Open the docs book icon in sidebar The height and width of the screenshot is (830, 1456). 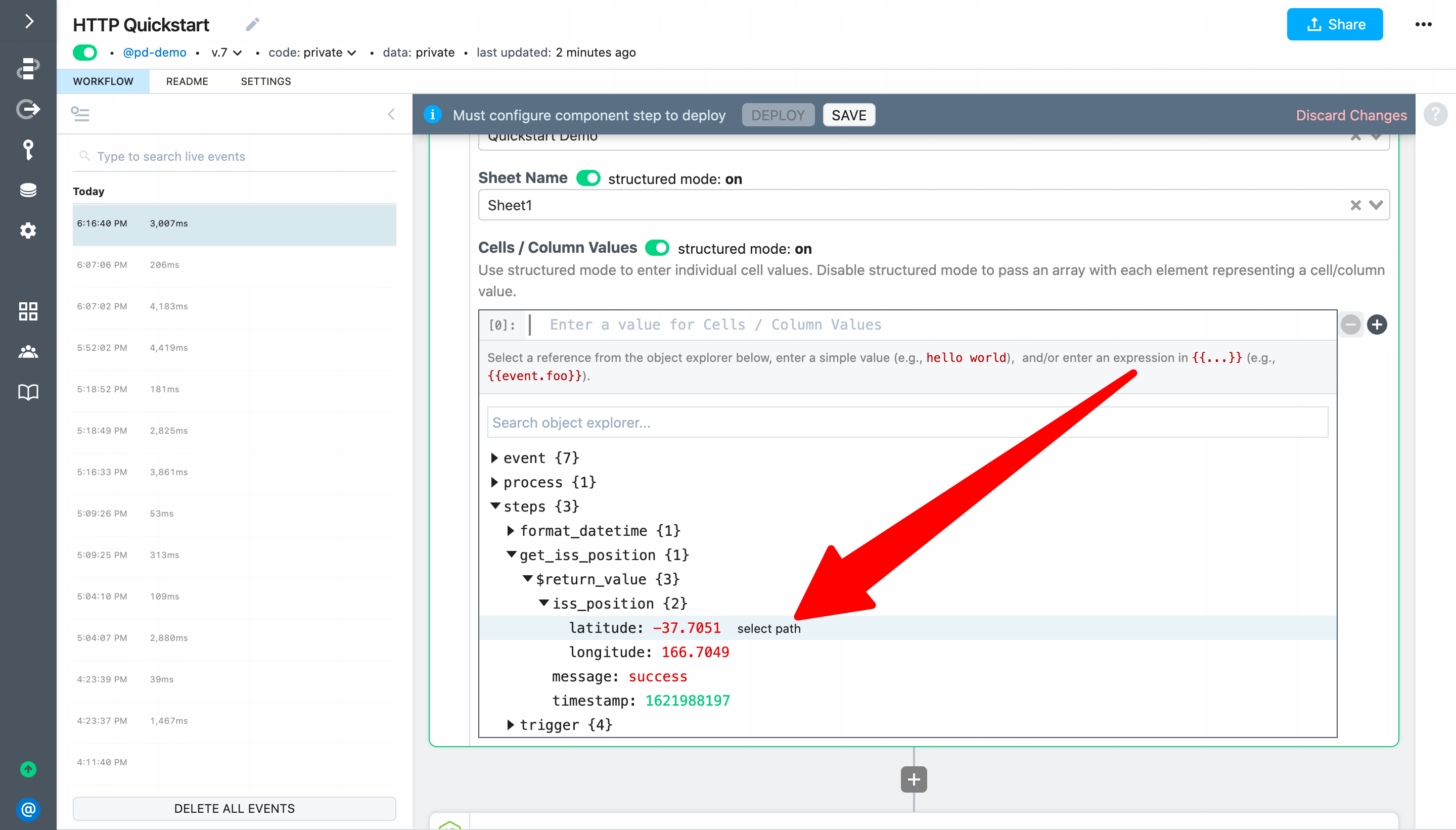pos(28,392)
